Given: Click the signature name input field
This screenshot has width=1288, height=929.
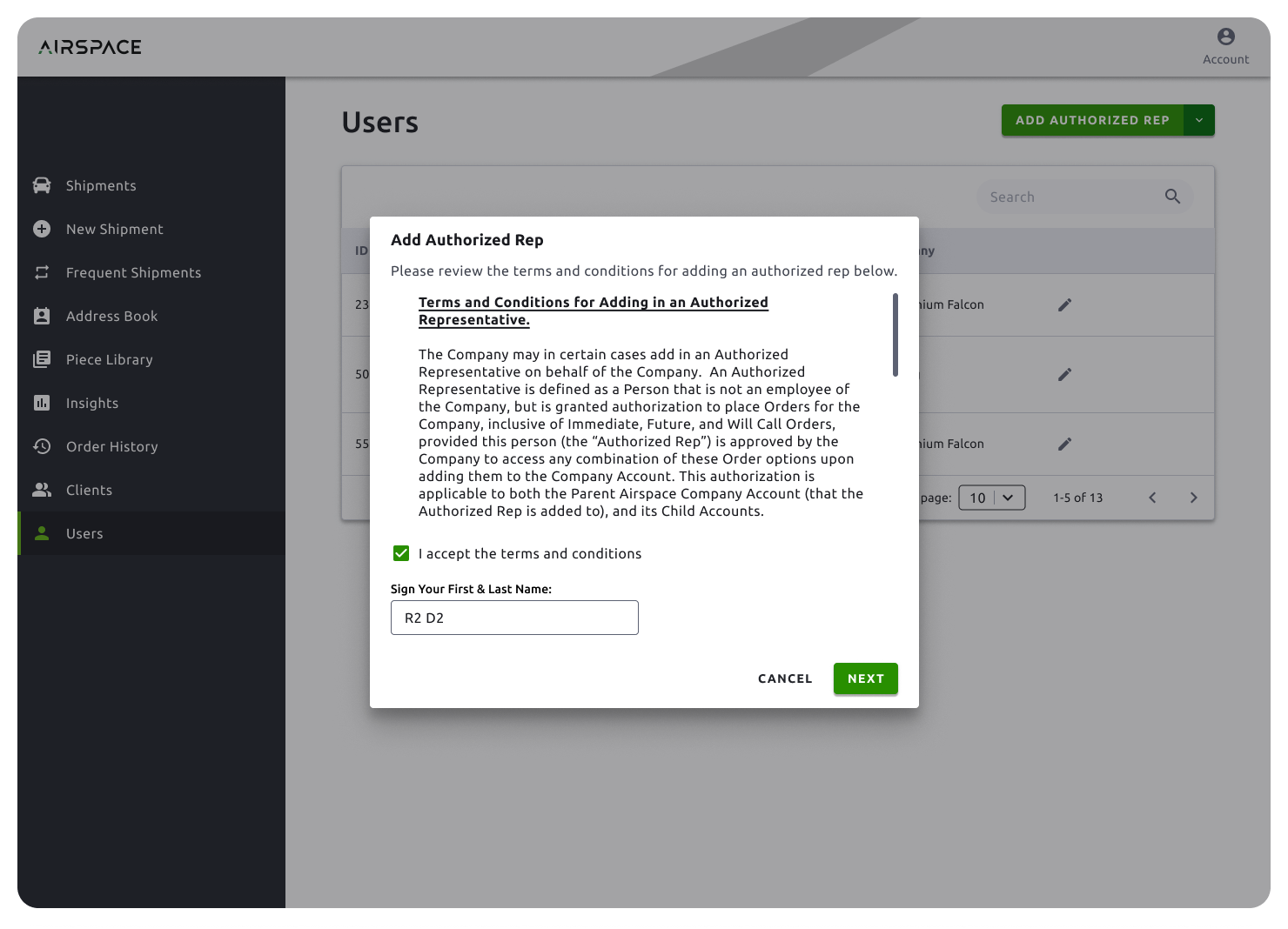Looking at the screenshot, I should [x=514, y=618].
